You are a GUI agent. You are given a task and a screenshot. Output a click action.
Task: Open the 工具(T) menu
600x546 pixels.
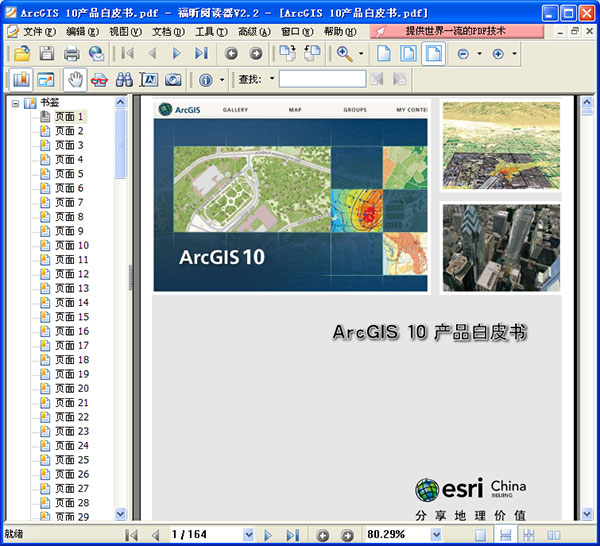(211, 32)
